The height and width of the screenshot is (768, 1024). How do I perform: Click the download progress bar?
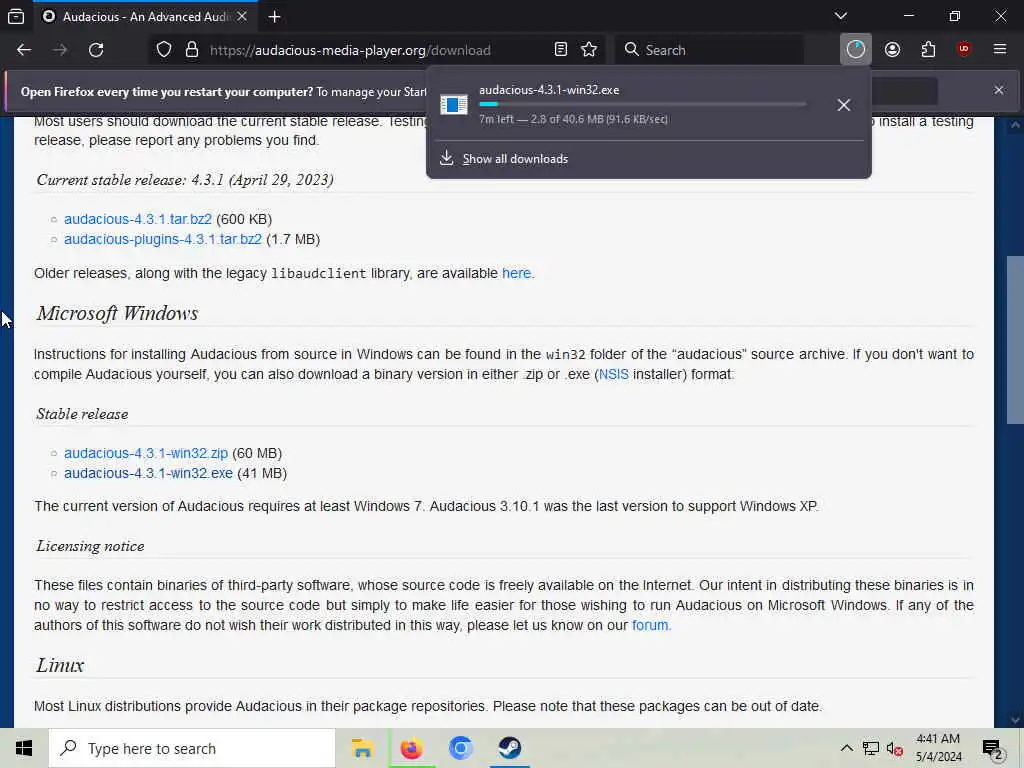tap(643, 104)
